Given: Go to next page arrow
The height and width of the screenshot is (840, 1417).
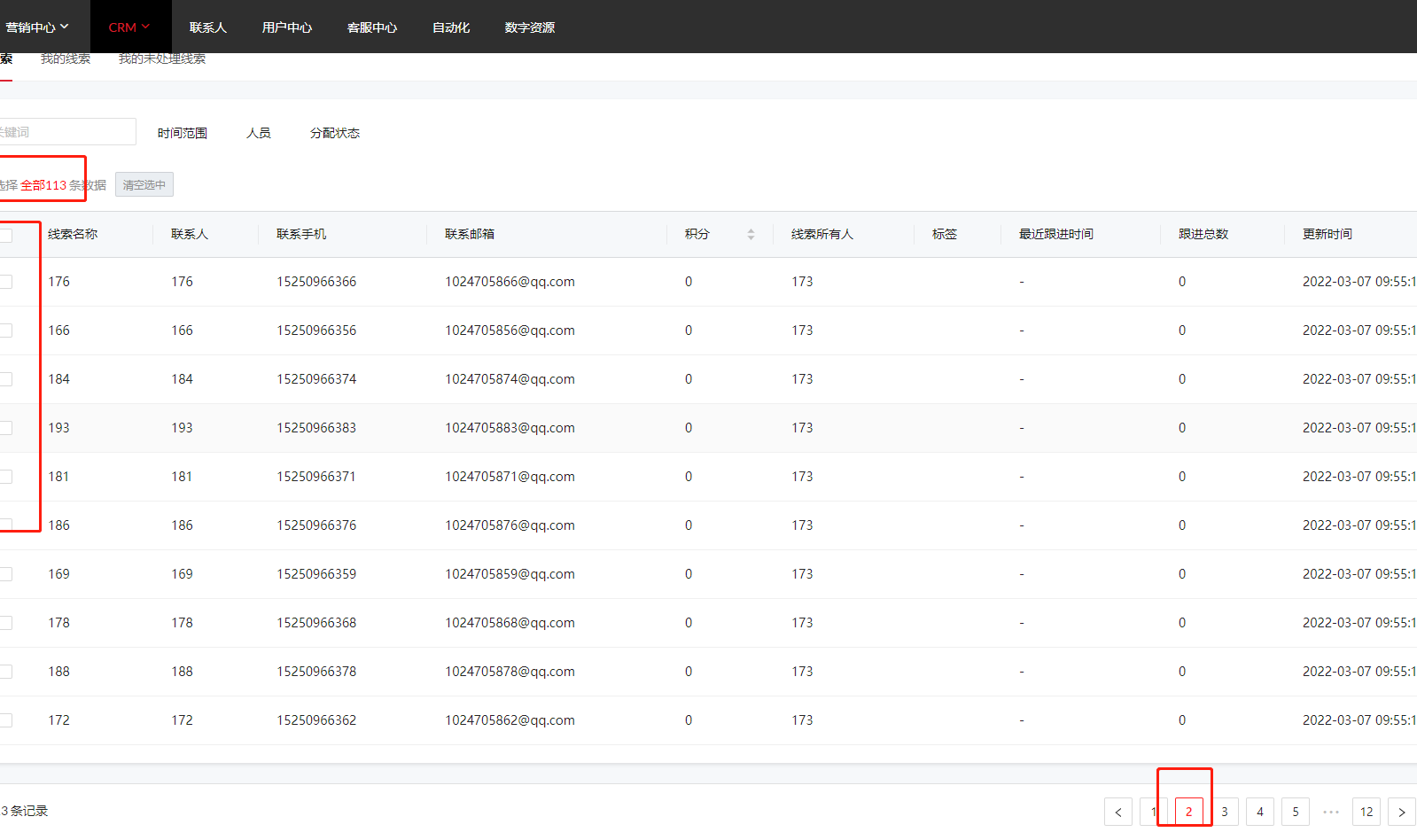Looking at the screenshot, I should coord(1402,812).
